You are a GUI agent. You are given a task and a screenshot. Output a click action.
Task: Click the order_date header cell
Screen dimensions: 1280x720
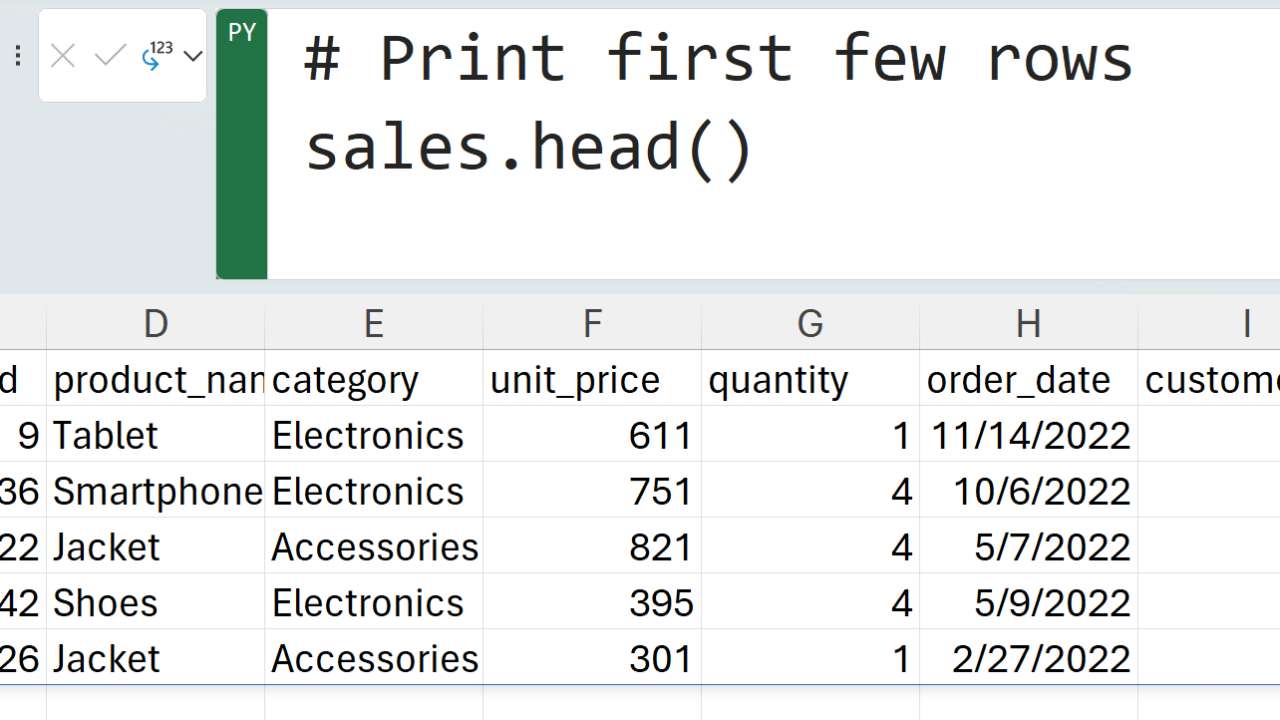pos(1028,380)
